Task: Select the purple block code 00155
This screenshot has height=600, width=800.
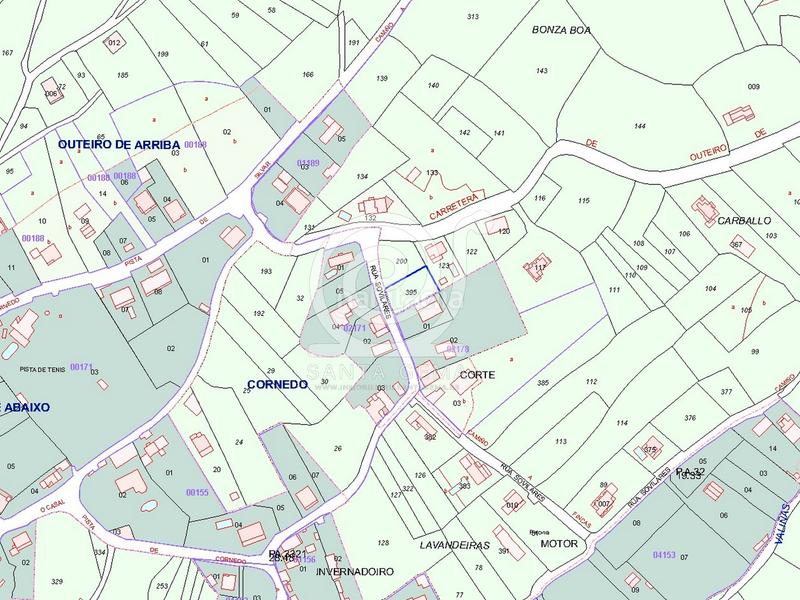Action: tap(197, 493)
